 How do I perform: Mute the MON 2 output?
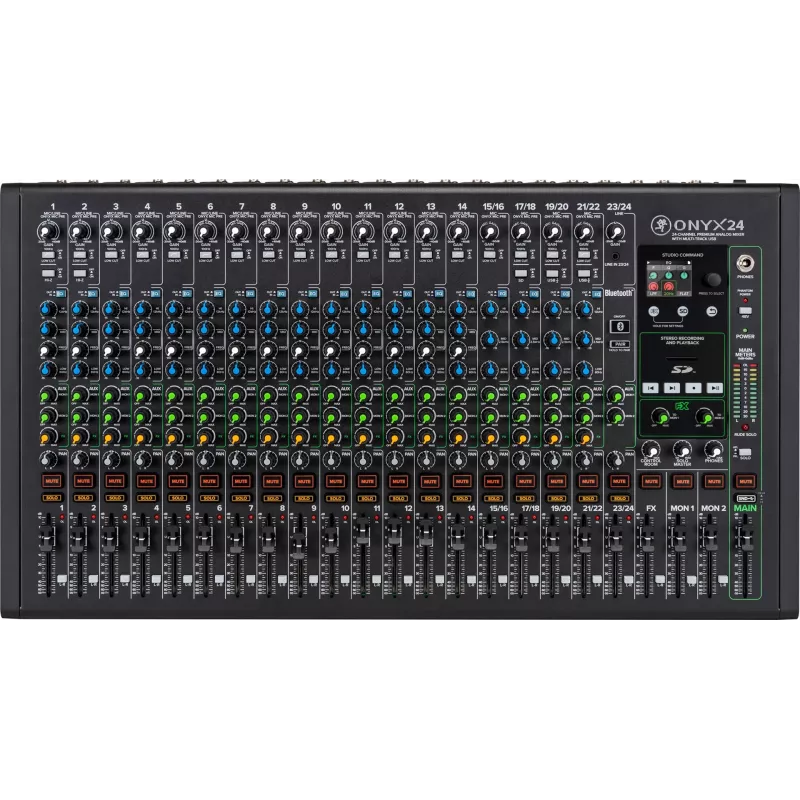(x=714, y=481)
